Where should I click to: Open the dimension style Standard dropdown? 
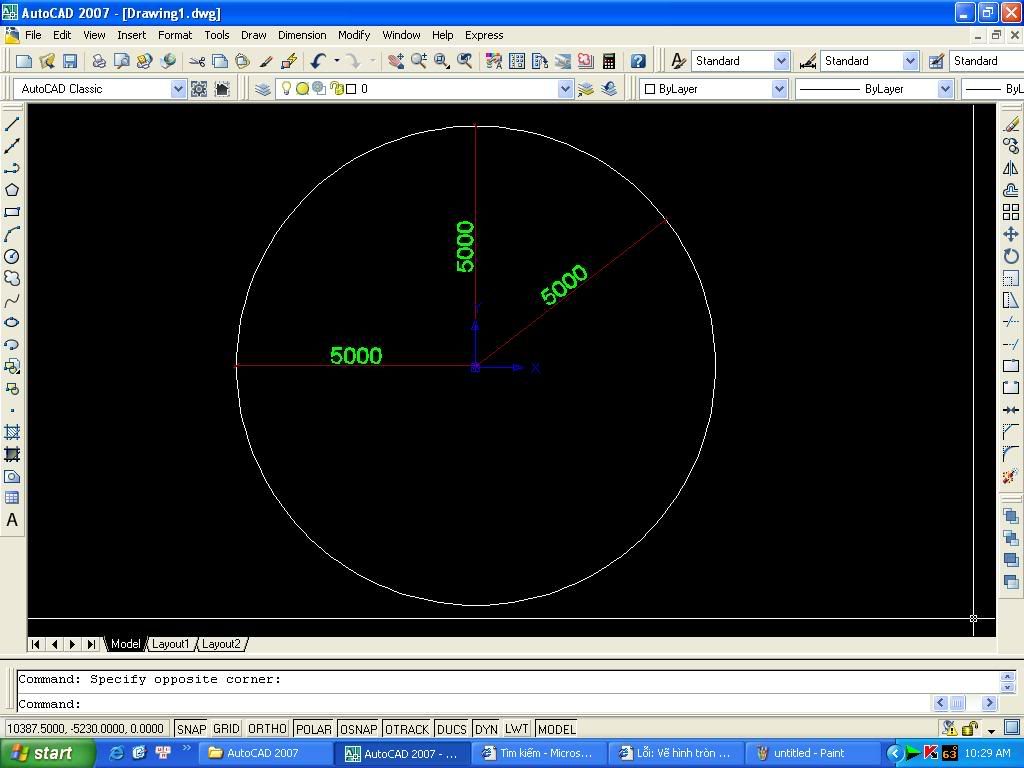coord(910,61)
